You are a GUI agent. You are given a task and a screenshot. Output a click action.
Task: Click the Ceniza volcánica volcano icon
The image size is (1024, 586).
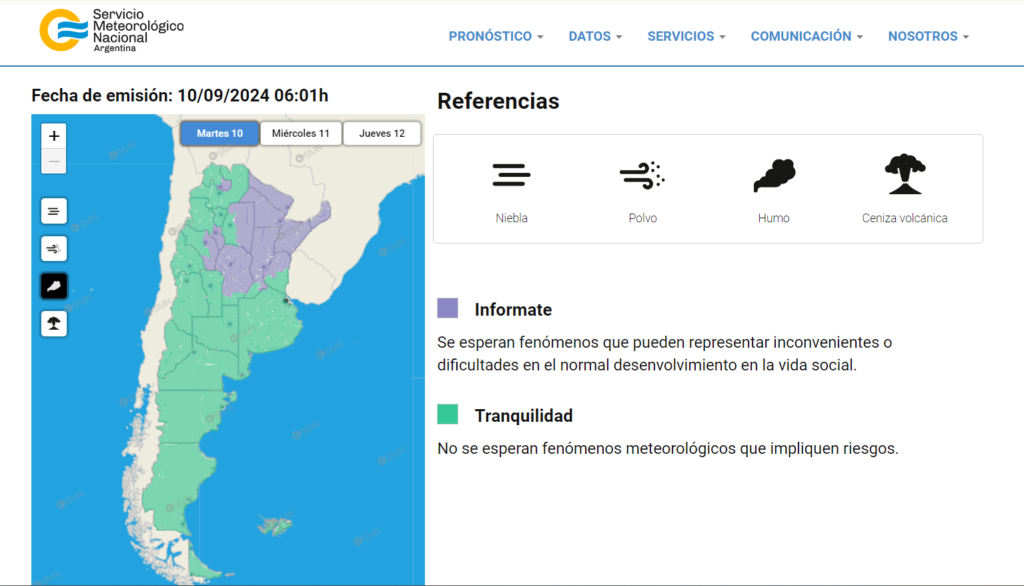coord(904,175)
